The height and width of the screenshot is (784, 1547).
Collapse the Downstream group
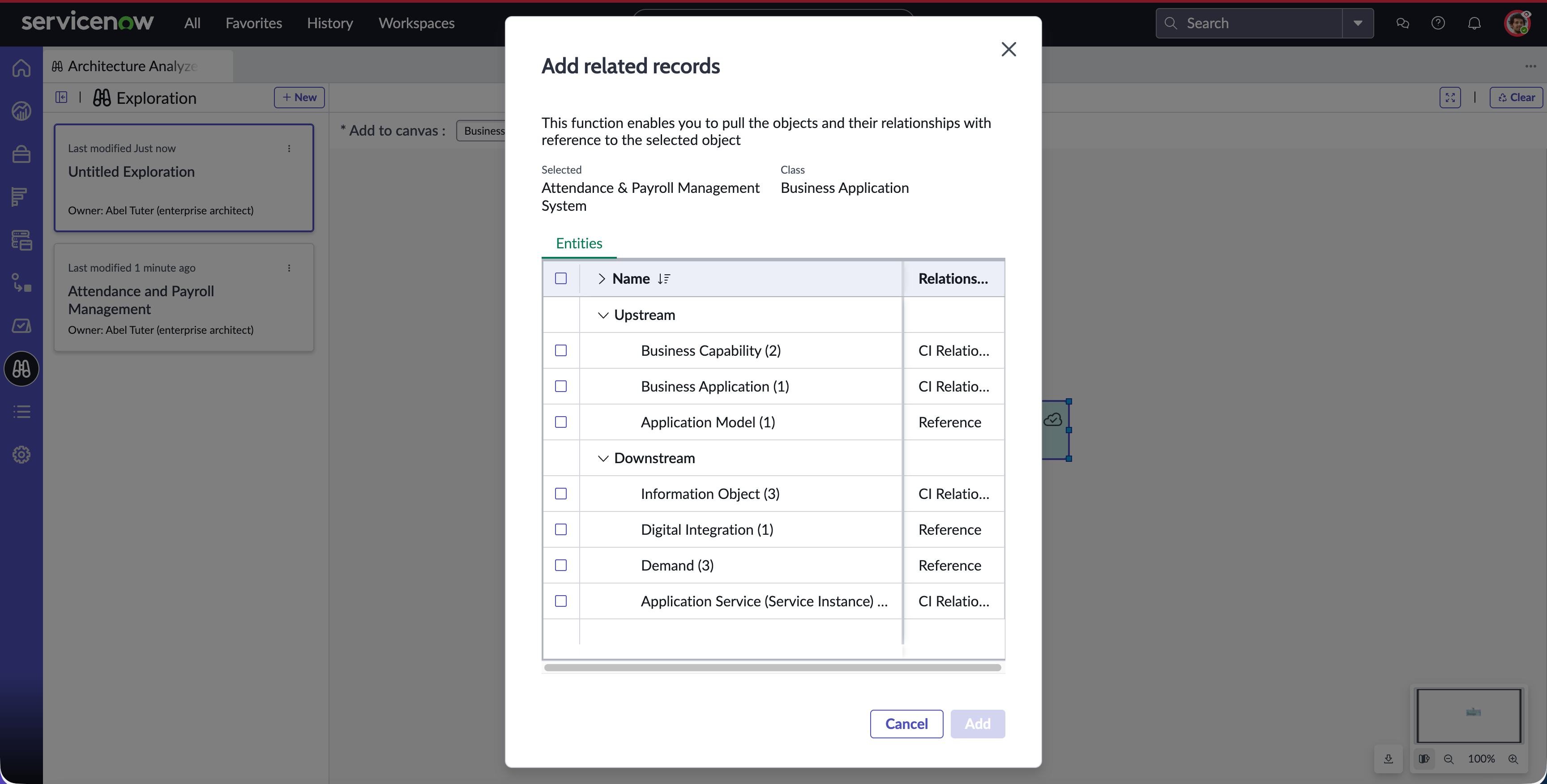603,458
